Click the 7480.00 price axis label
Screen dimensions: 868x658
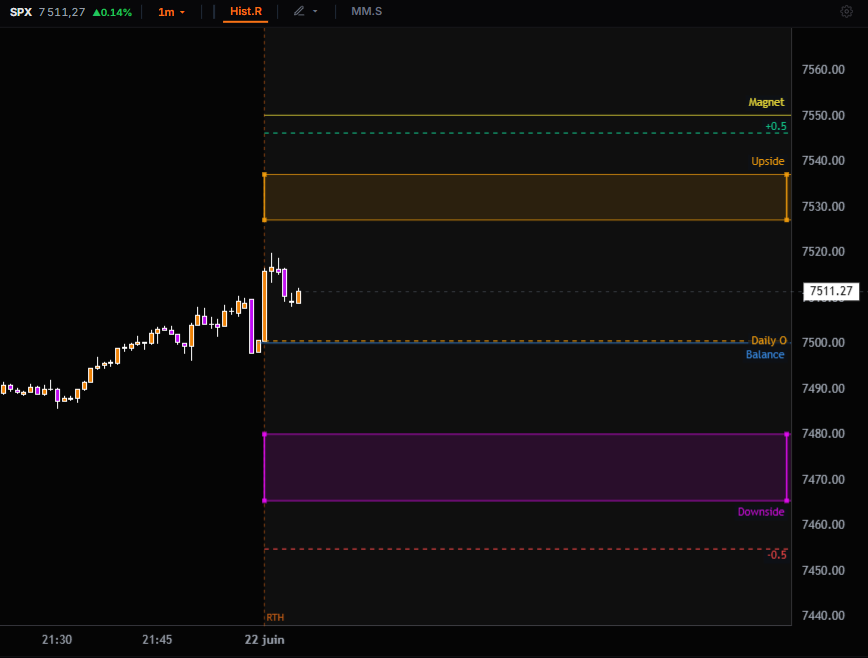point(823,434)
